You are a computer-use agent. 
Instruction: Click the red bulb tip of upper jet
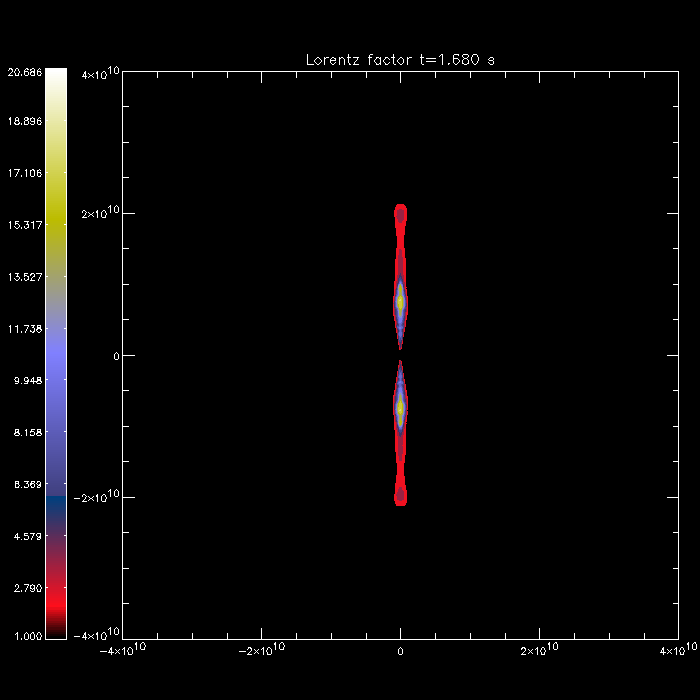[x=400, y=215]
